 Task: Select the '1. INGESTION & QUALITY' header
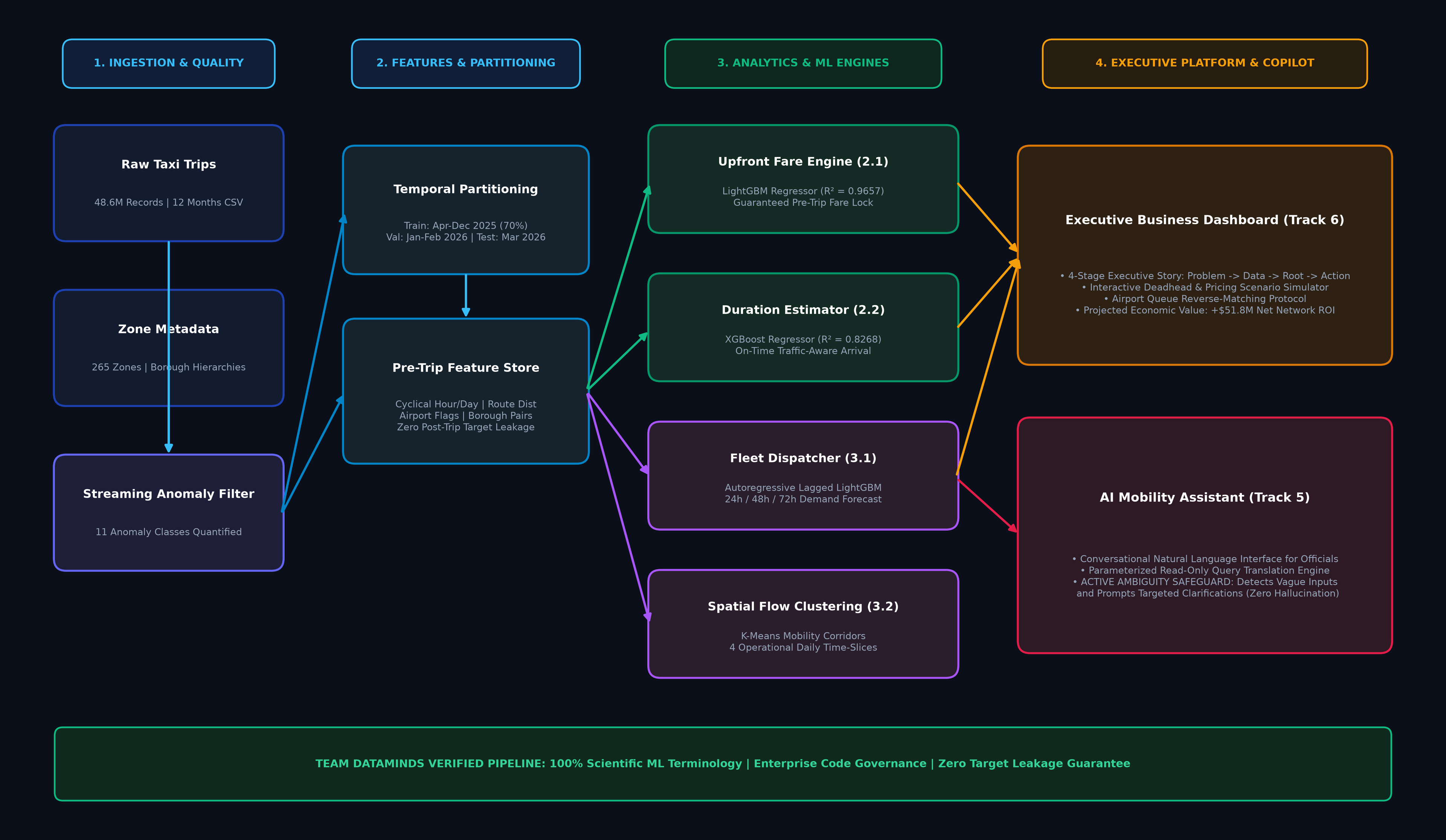[169, 63]
